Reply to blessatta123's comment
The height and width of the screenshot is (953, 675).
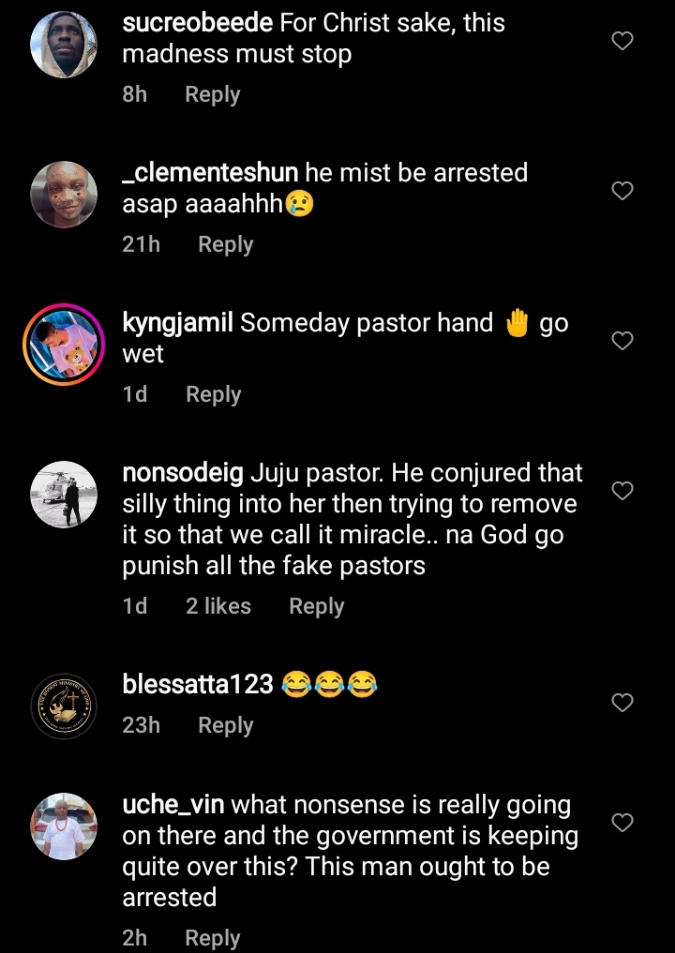[x=225, y=726]
